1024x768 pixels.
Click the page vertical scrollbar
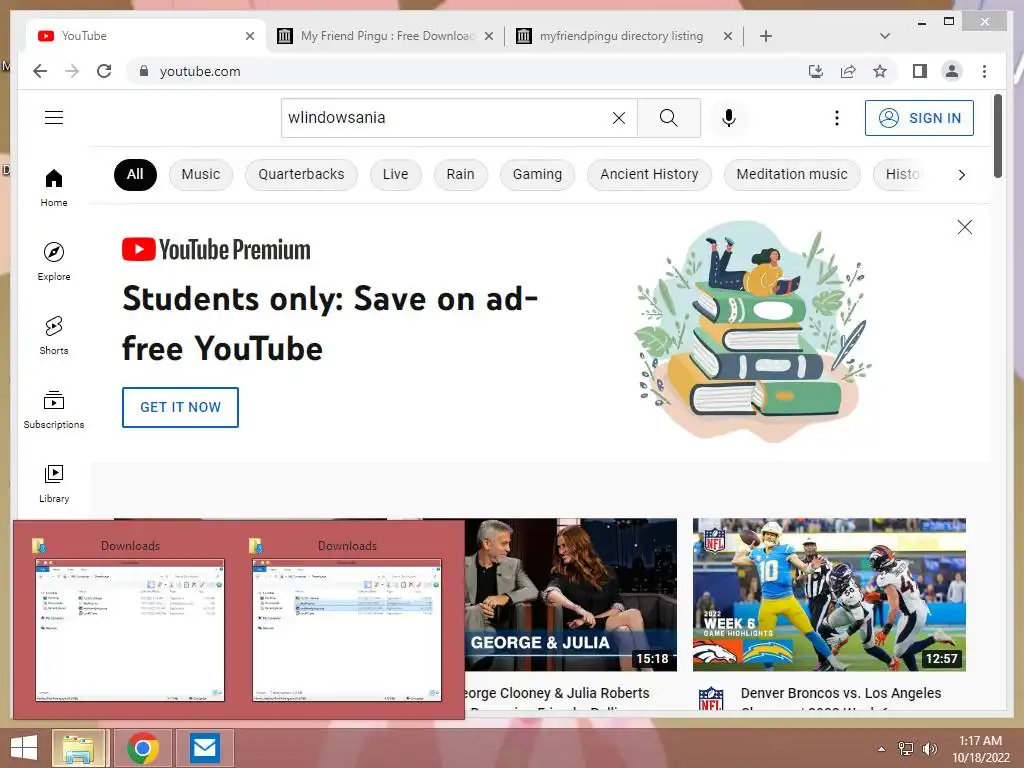click(997, 136)
